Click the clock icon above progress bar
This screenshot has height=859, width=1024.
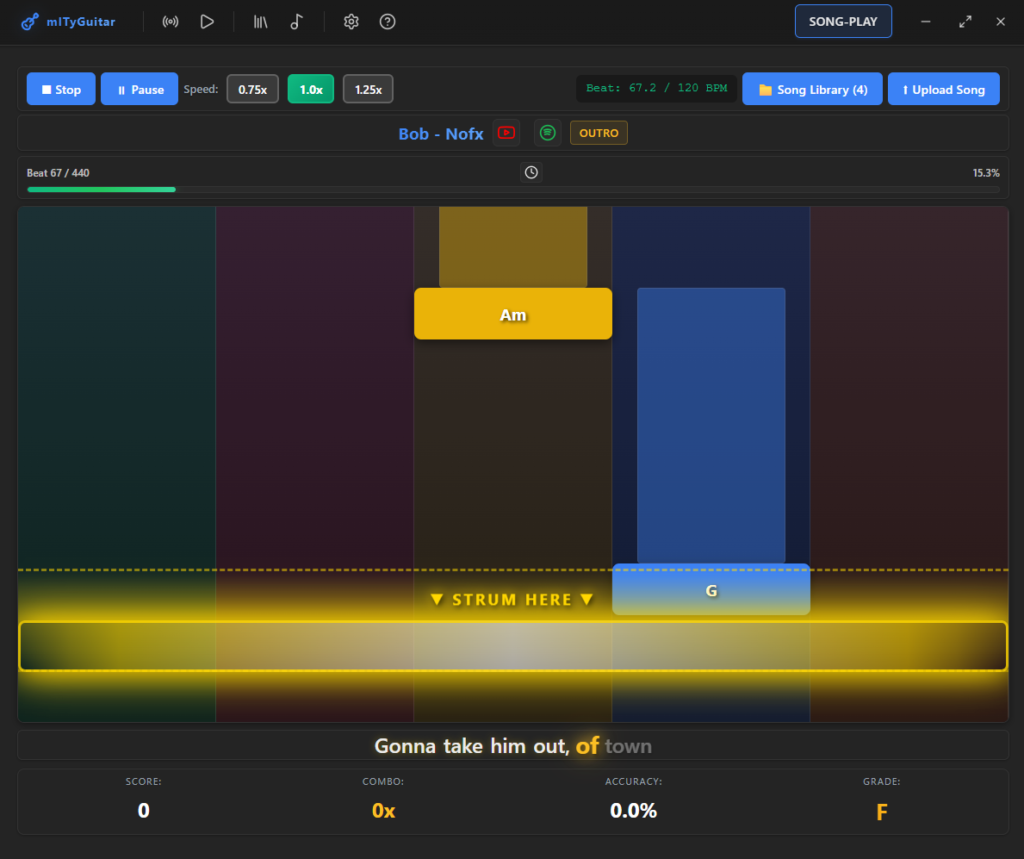(x=531, y=173)
